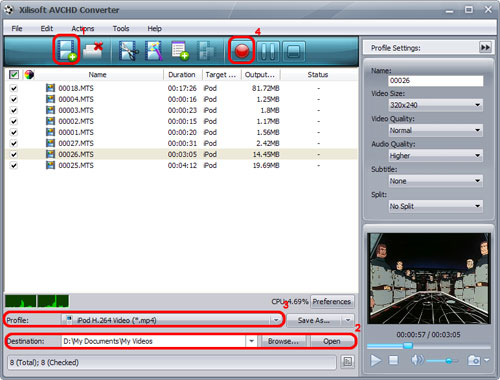
Task: Click the Preferences button
Action: click(332, 301)
